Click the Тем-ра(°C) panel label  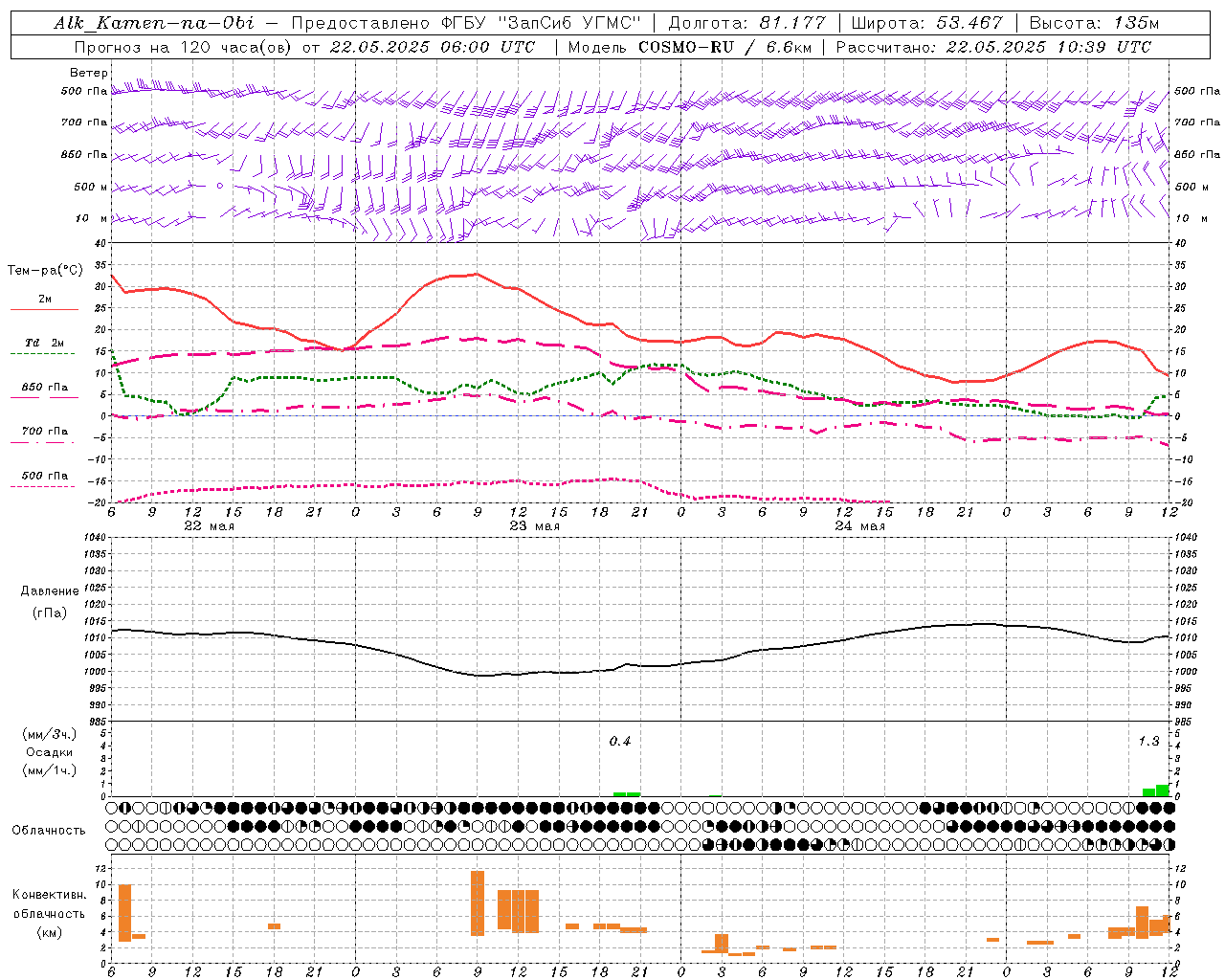[x=45, y=271]
